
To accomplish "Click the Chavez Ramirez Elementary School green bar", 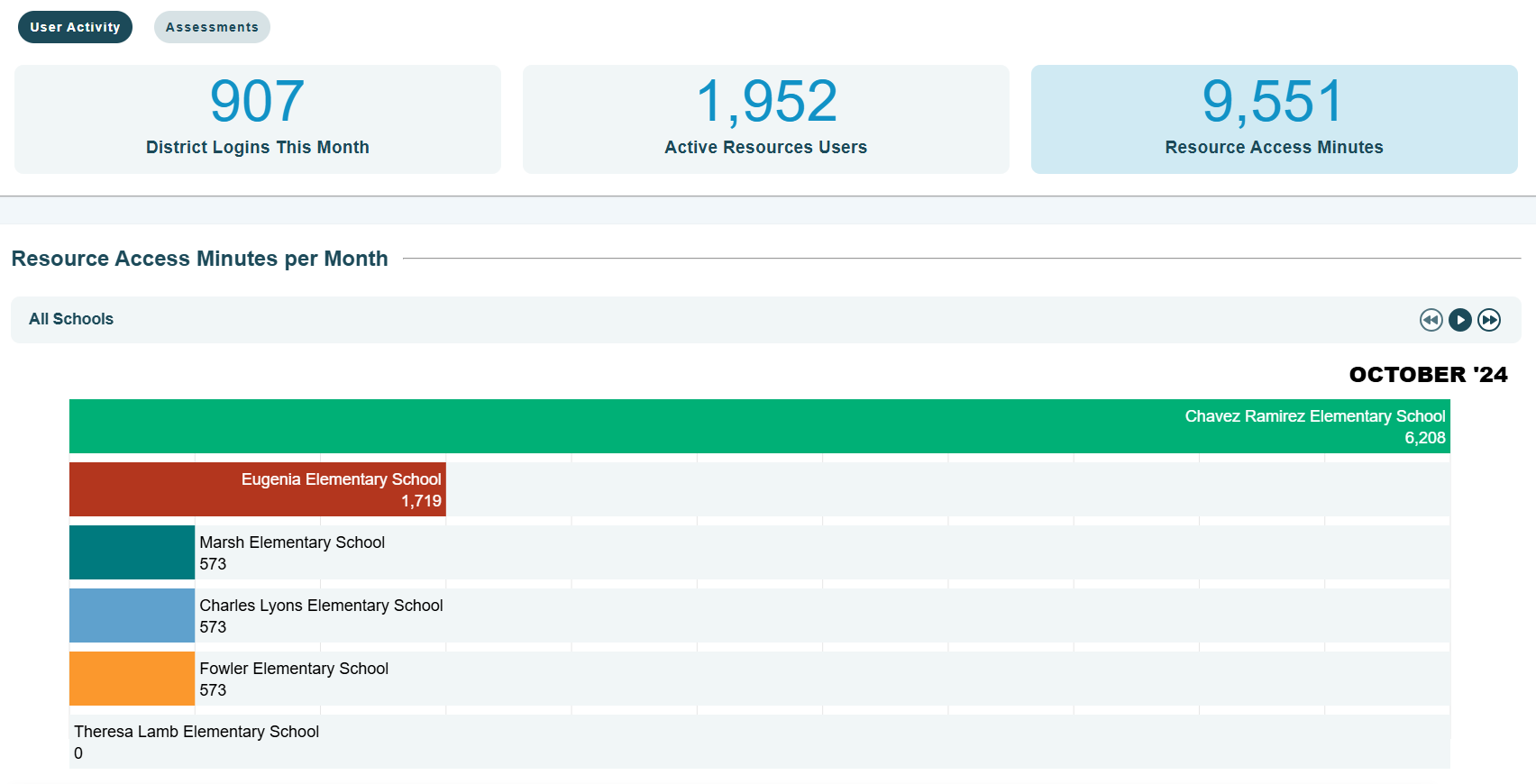I will (760, 426).
